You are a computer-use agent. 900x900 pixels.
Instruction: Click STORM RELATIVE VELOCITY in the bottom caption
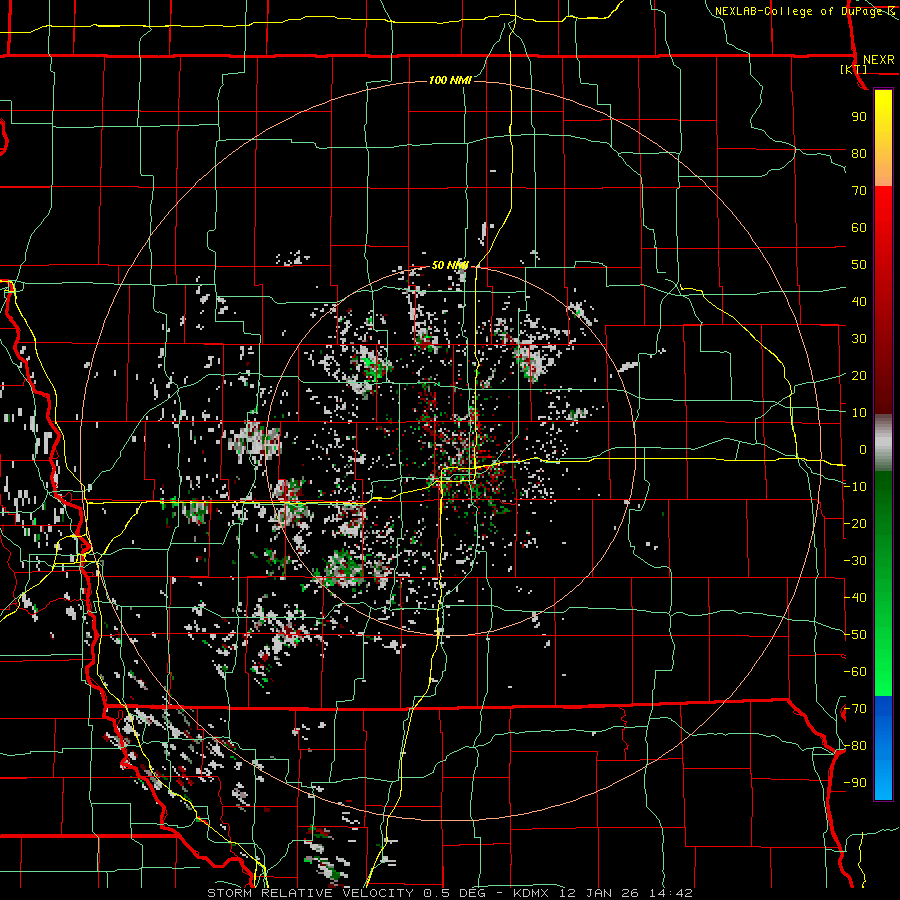[x=310, y=893]
